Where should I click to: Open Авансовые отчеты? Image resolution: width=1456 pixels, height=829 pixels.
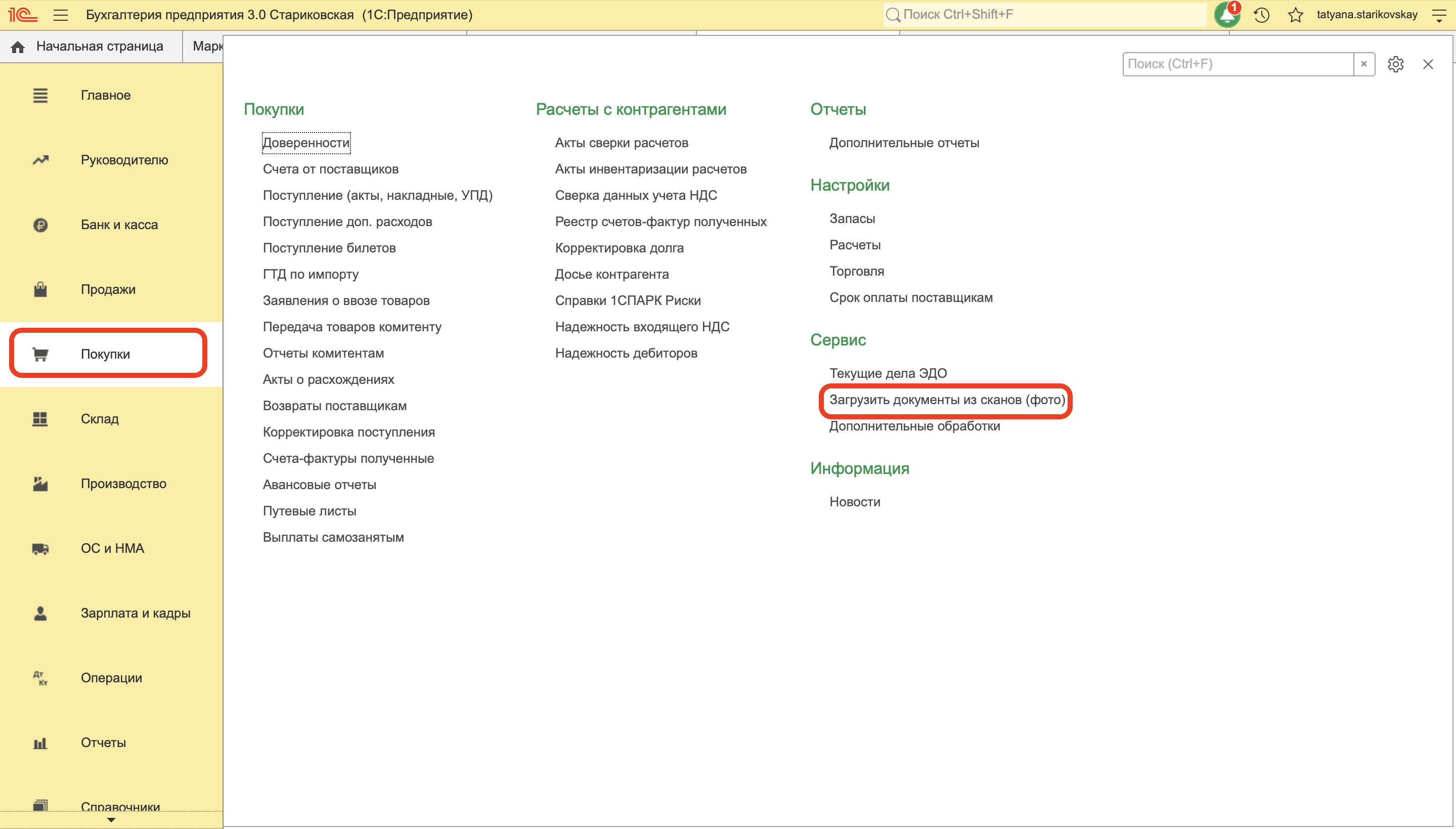point(320,485)
